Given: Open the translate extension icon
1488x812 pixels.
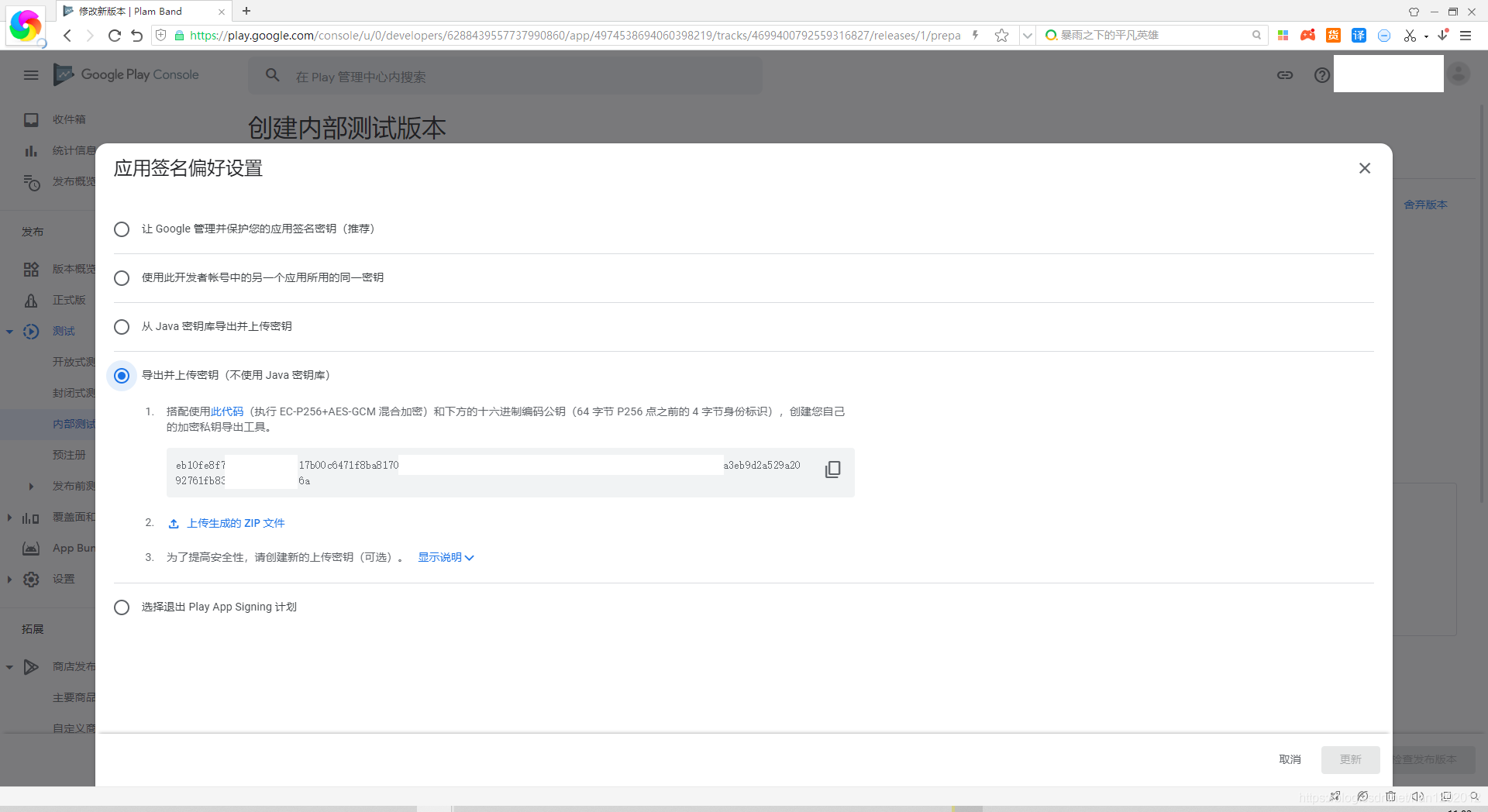Looking at the screenshot, I should point(1359,36).
